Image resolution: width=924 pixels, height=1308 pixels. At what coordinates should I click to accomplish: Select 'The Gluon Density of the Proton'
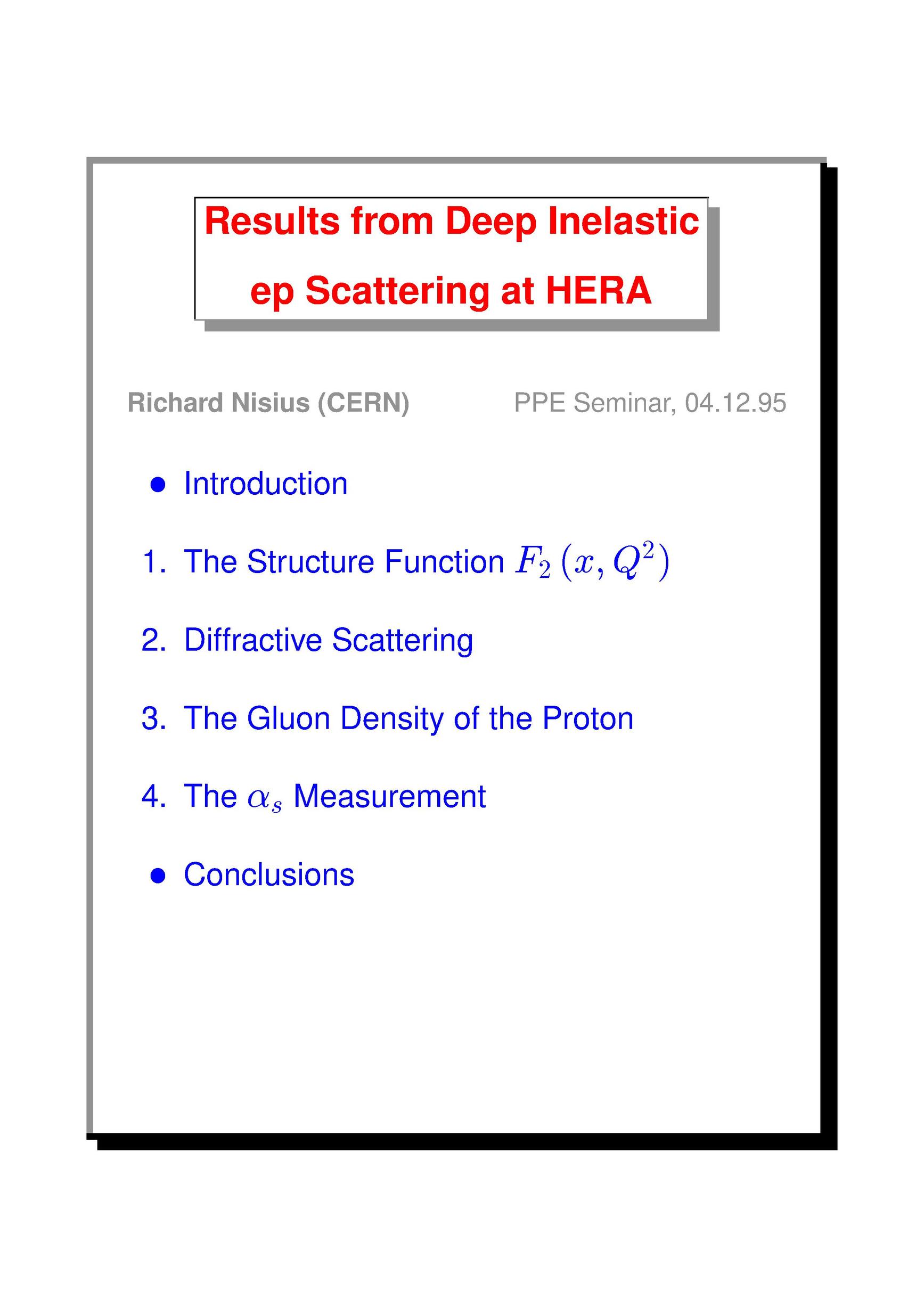408,718
